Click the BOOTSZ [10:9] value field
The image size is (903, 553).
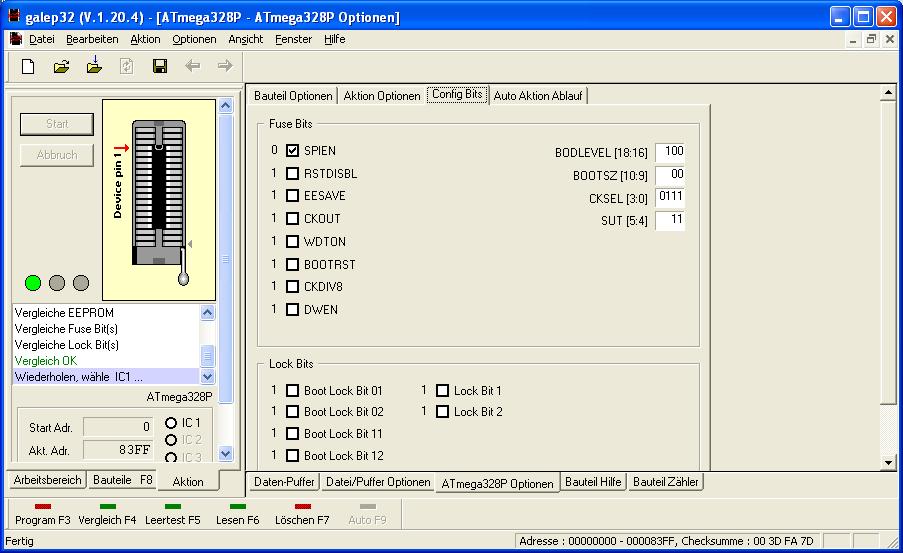click(x=670, y=175)
